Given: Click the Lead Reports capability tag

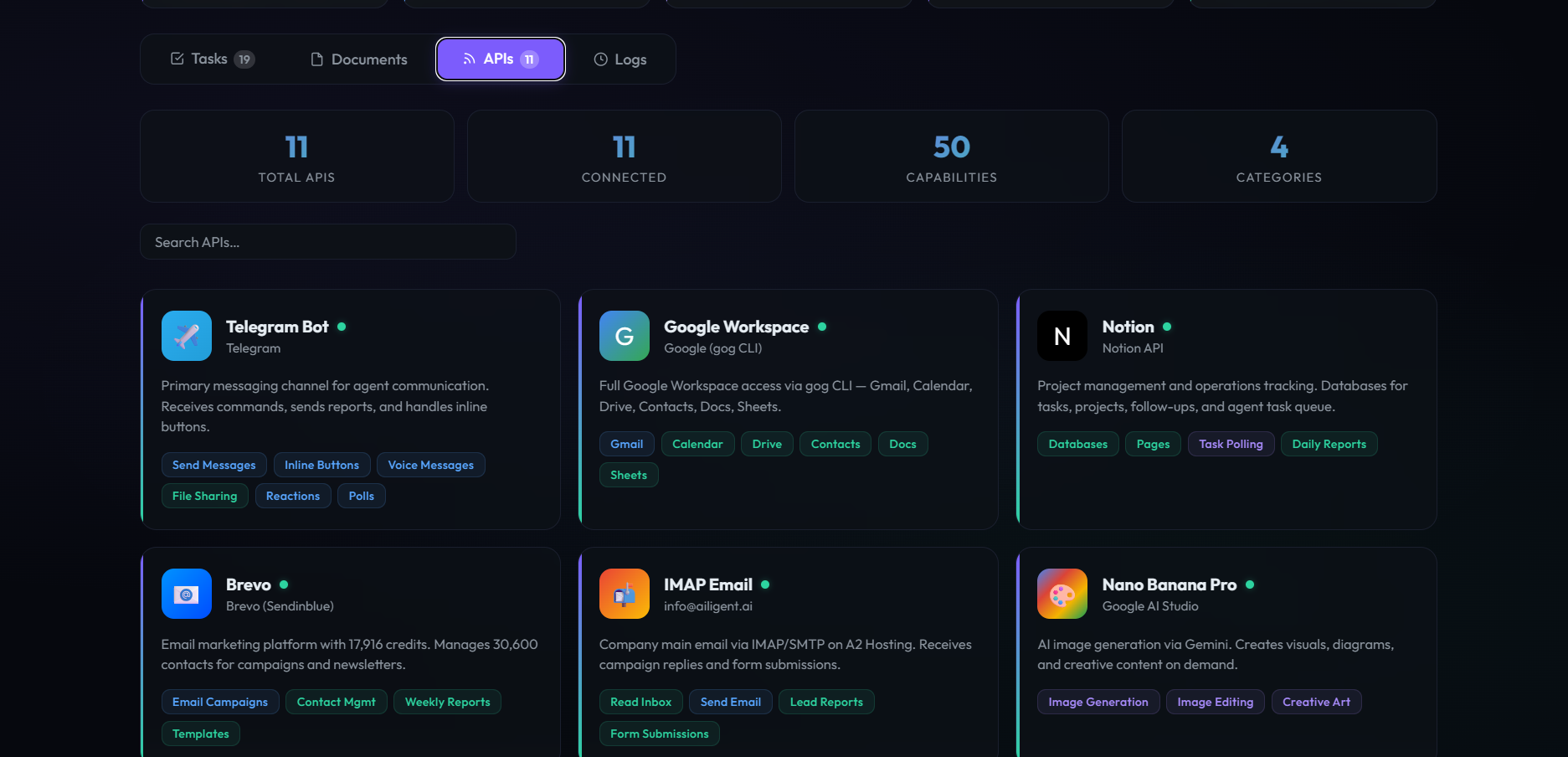Looking at the screenshot, I should (826, 702).
